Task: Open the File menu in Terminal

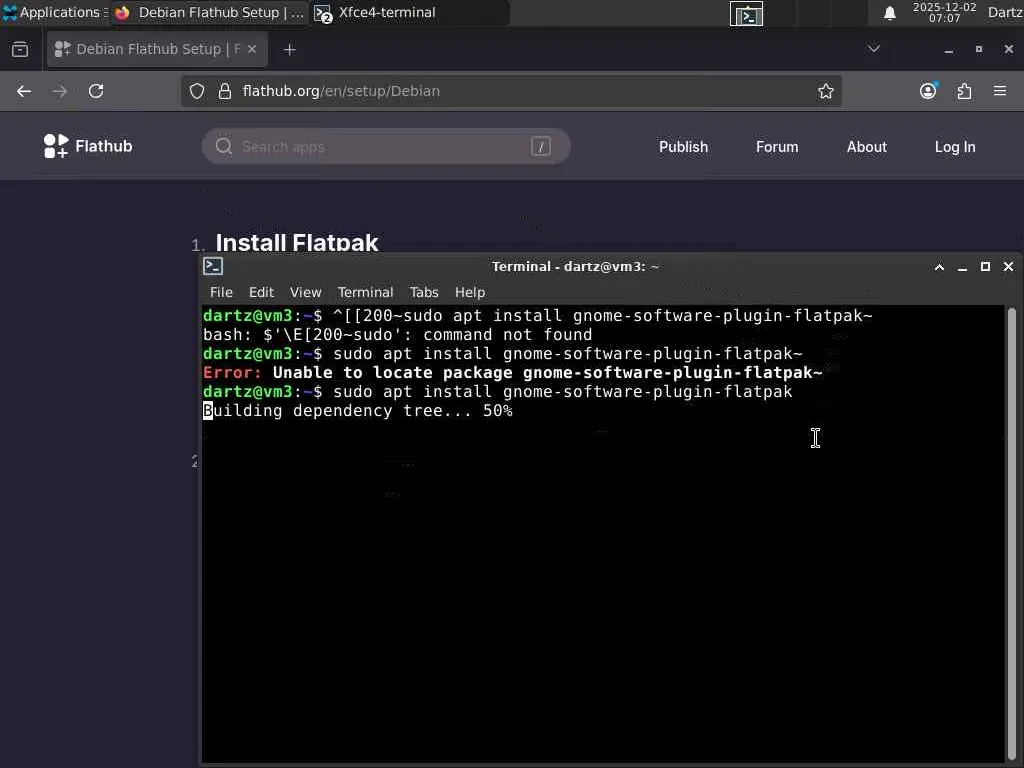Action: point(221,293)
